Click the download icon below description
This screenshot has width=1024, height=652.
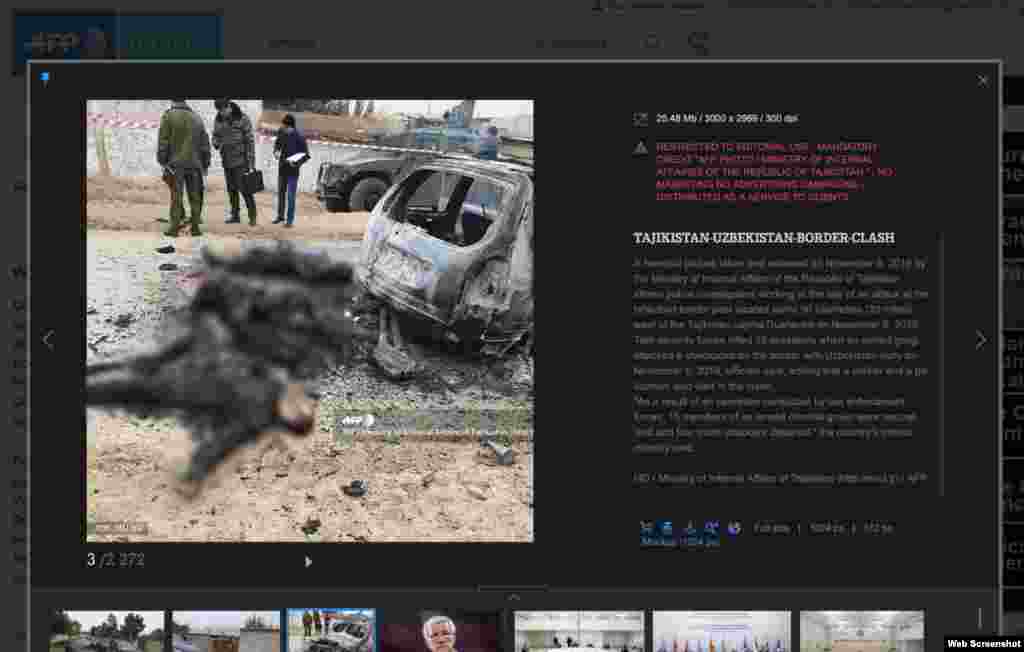[689, 528]
